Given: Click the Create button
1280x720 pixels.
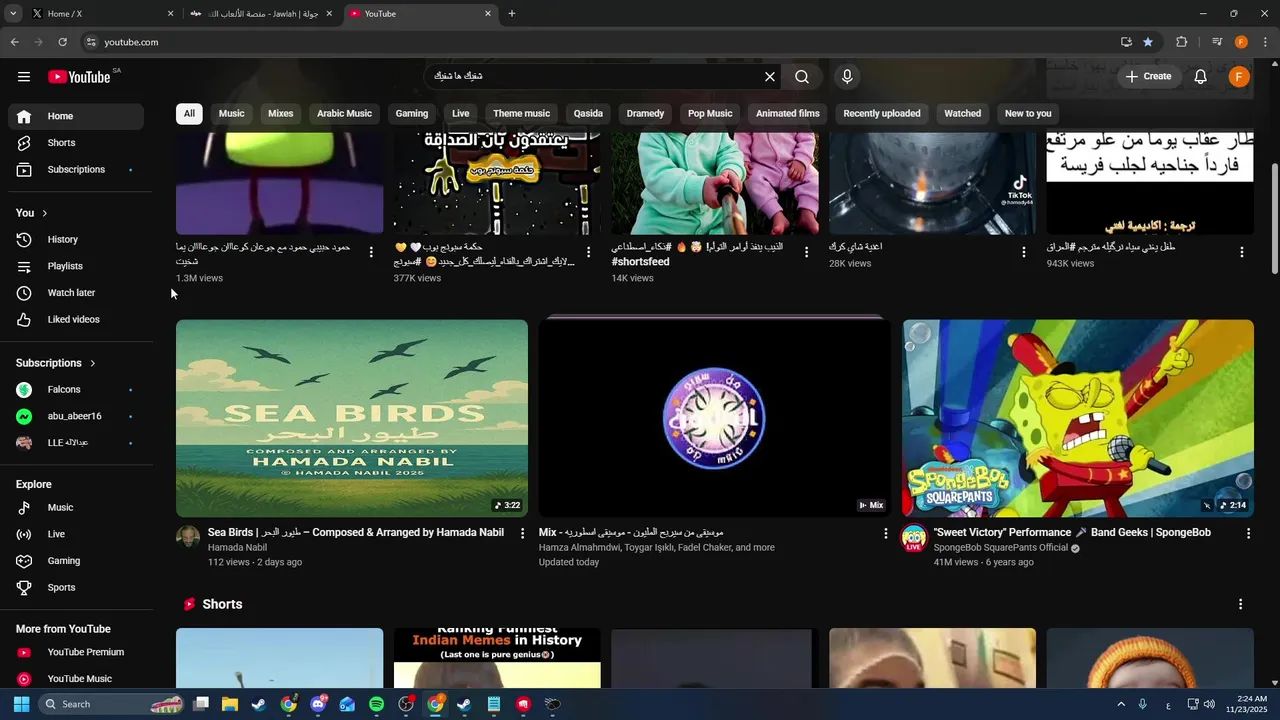Looking at the screenshot, I should coord(1148,77).
